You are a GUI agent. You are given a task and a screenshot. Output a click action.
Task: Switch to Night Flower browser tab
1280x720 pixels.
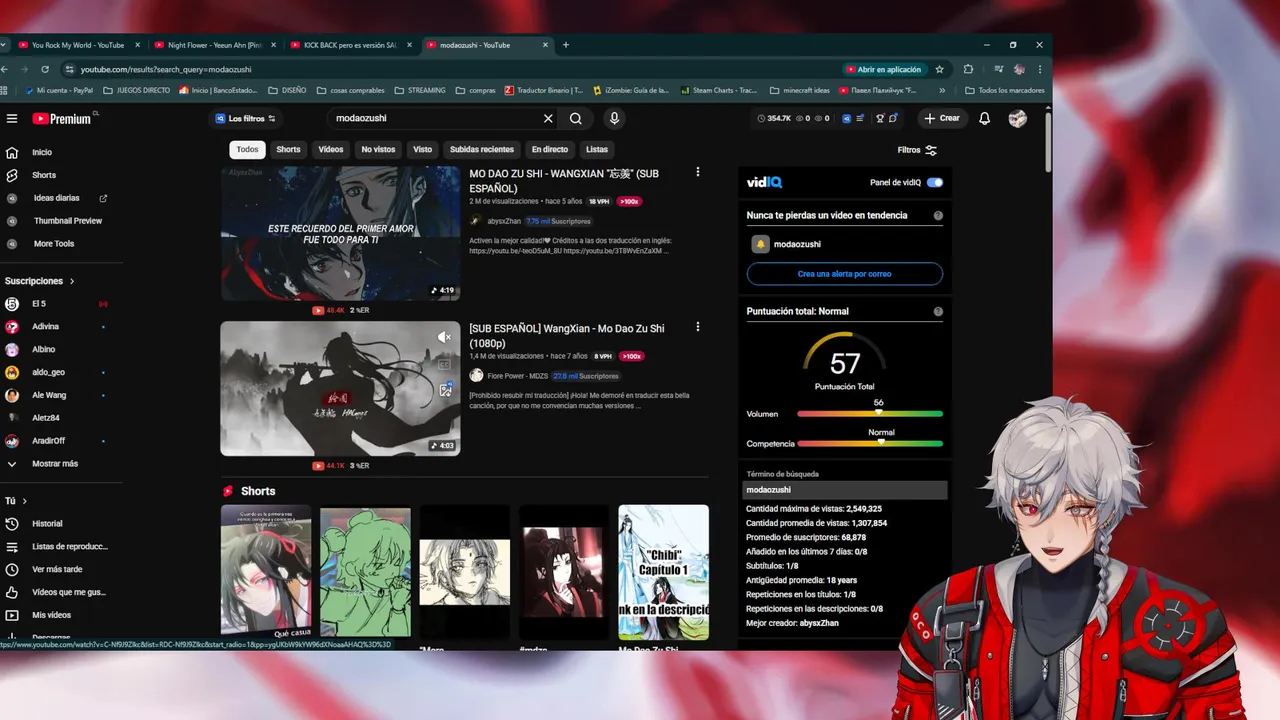(x=214, y=45)
